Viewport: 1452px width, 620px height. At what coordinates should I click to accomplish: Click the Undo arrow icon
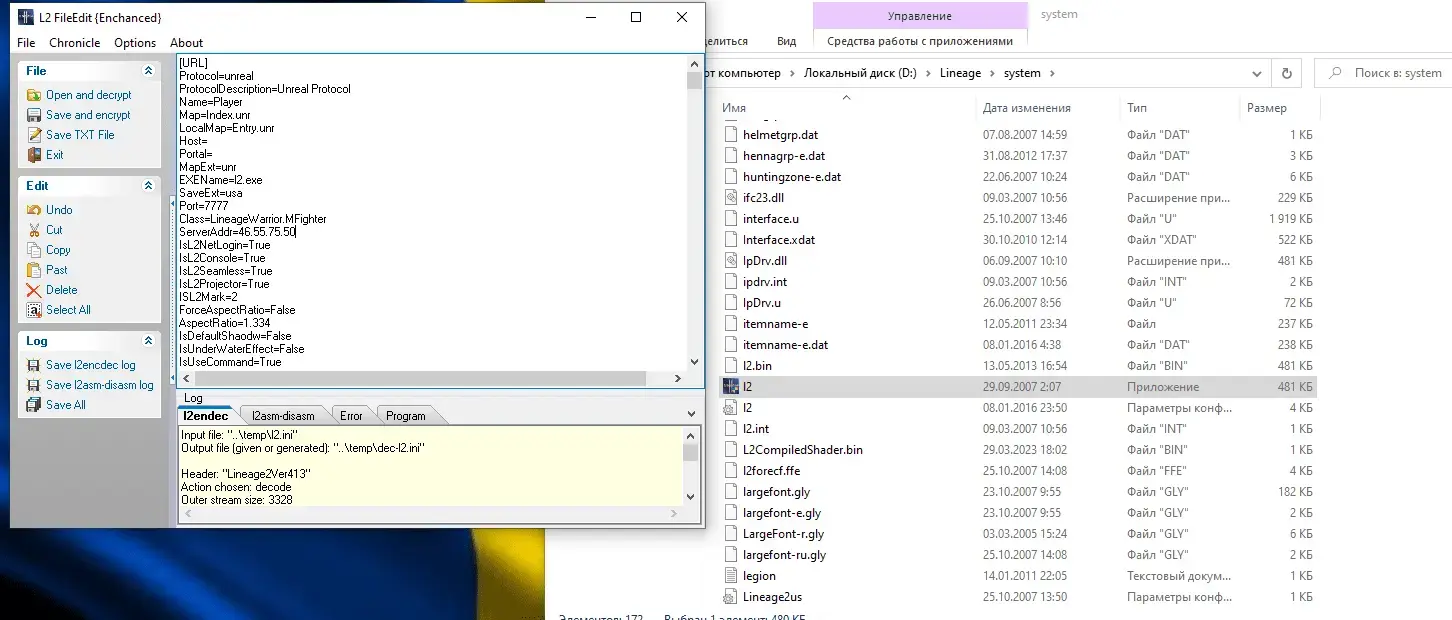pyautogui.click(x=34, y=210)
